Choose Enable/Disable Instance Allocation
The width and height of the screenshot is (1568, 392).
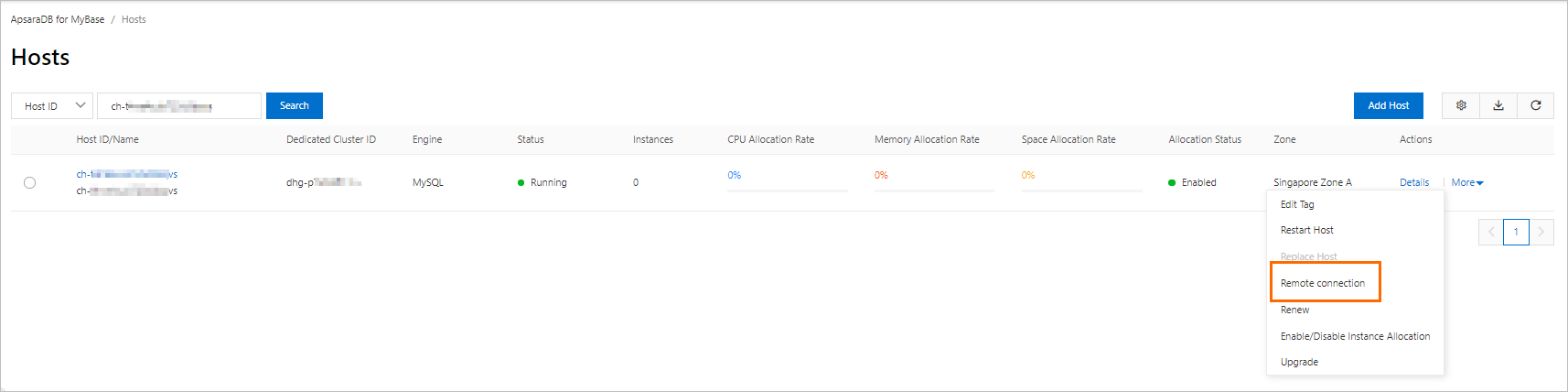point(1355,336)
